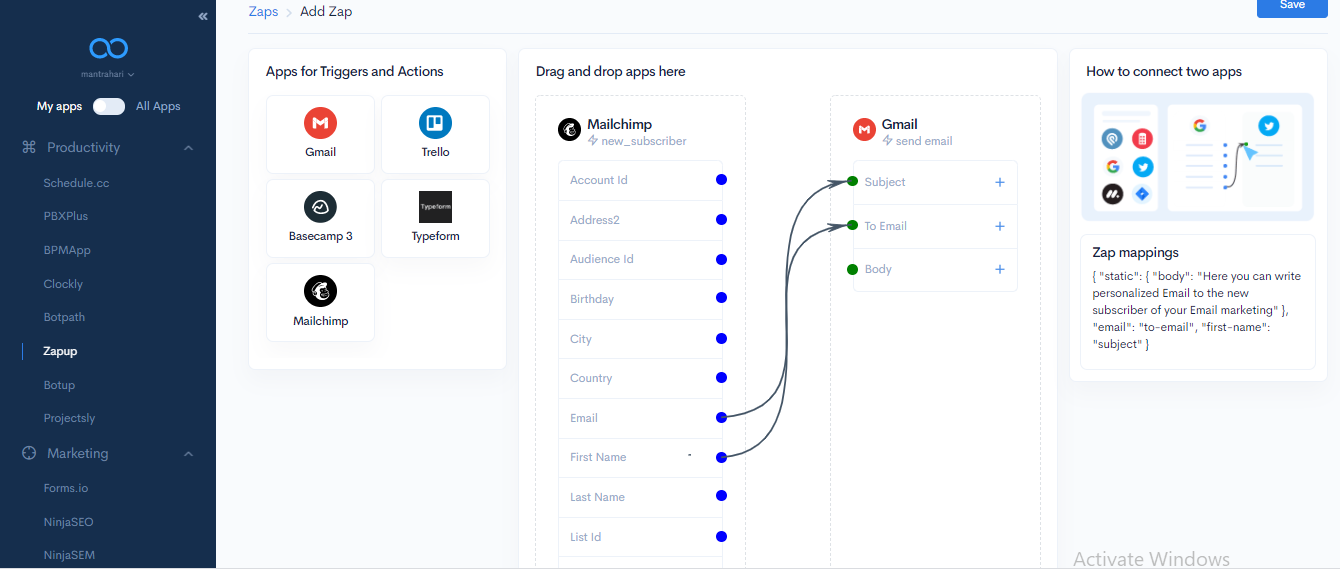Viewport: 1340px width, 570px height.
Task: Click the Marketing target icon
Action: click(29, 453)
